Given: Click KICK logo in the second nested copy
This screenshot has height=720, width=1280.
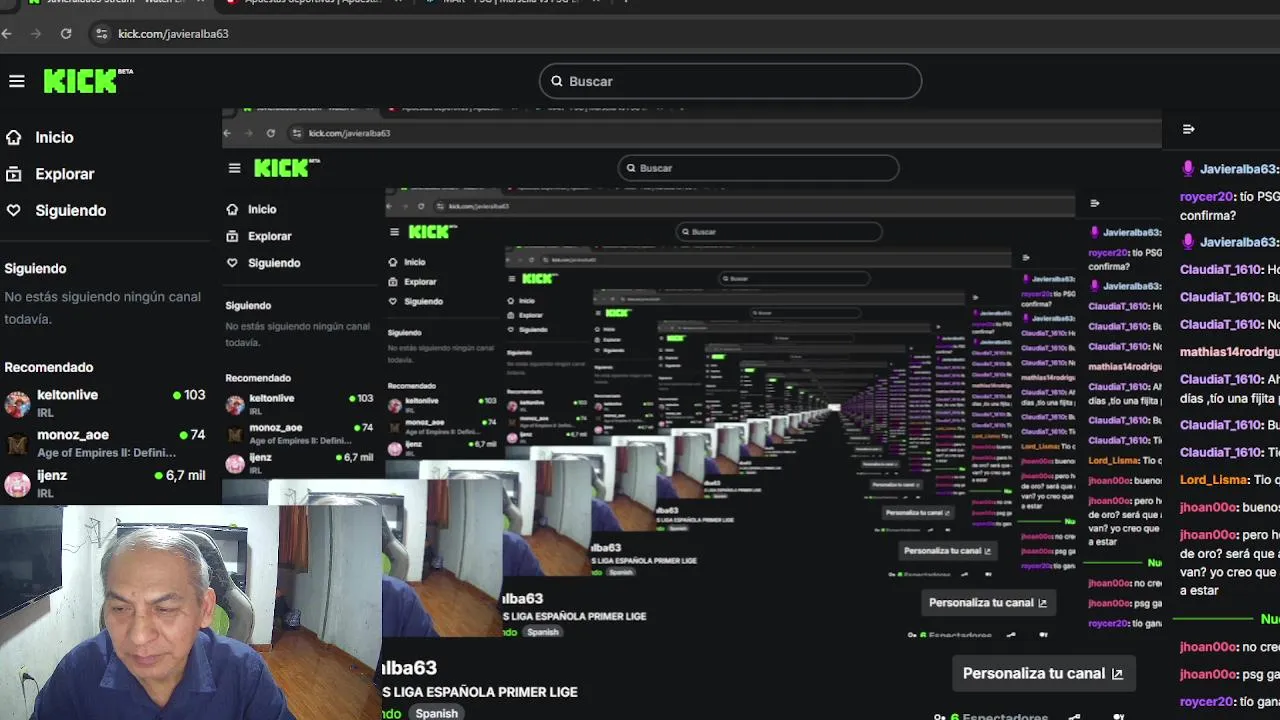Looking at the screenshot, I should tap(432, 231).
